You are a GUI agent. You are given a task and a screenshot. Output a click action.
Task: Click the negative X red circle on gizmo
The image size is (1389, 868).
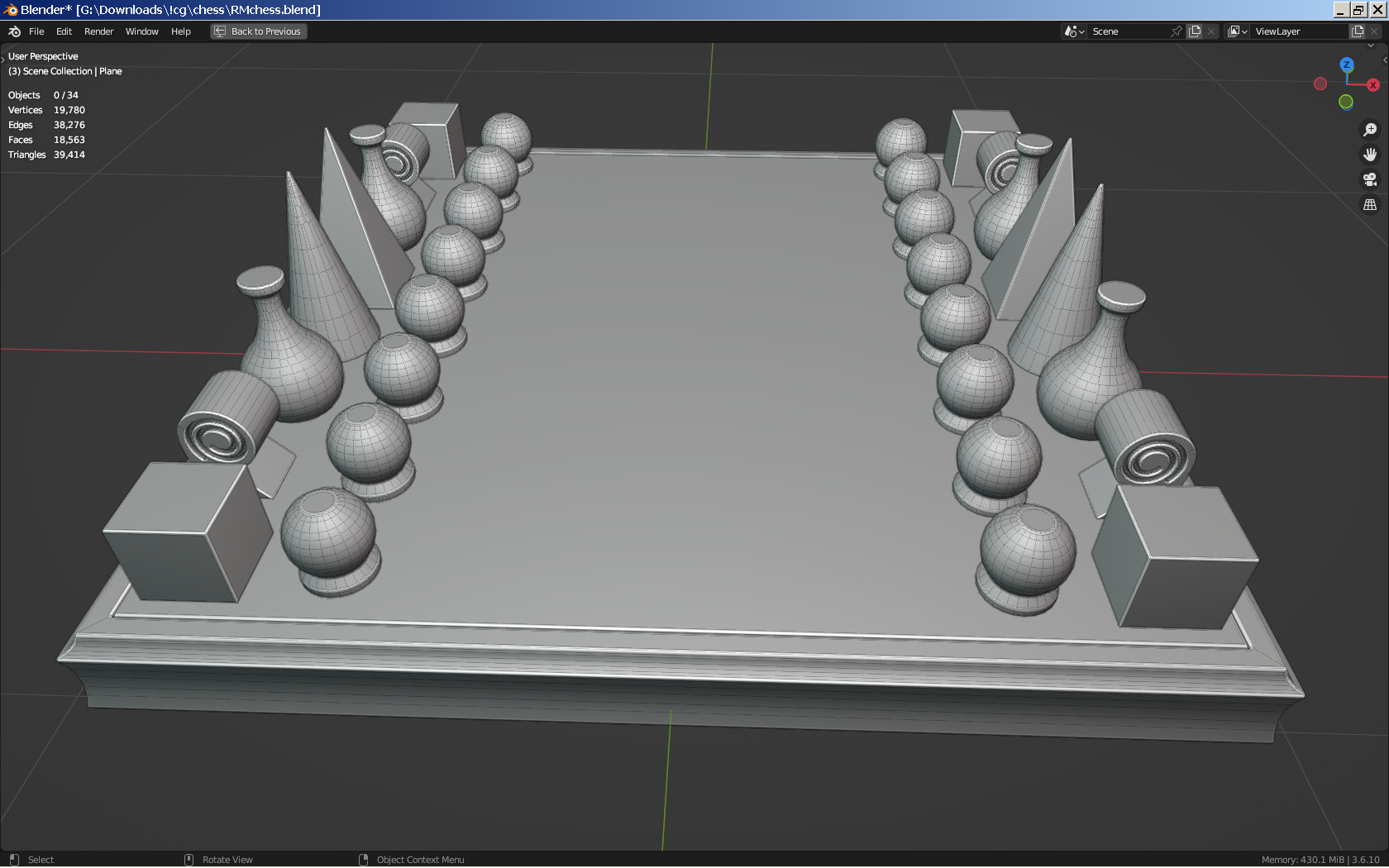pos(1320,83)
